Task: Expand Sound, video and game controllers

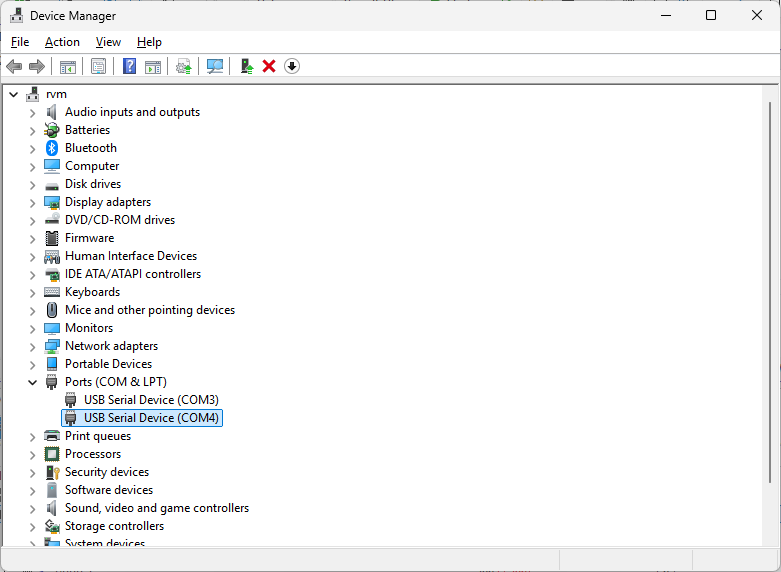Action: (32, 508)
